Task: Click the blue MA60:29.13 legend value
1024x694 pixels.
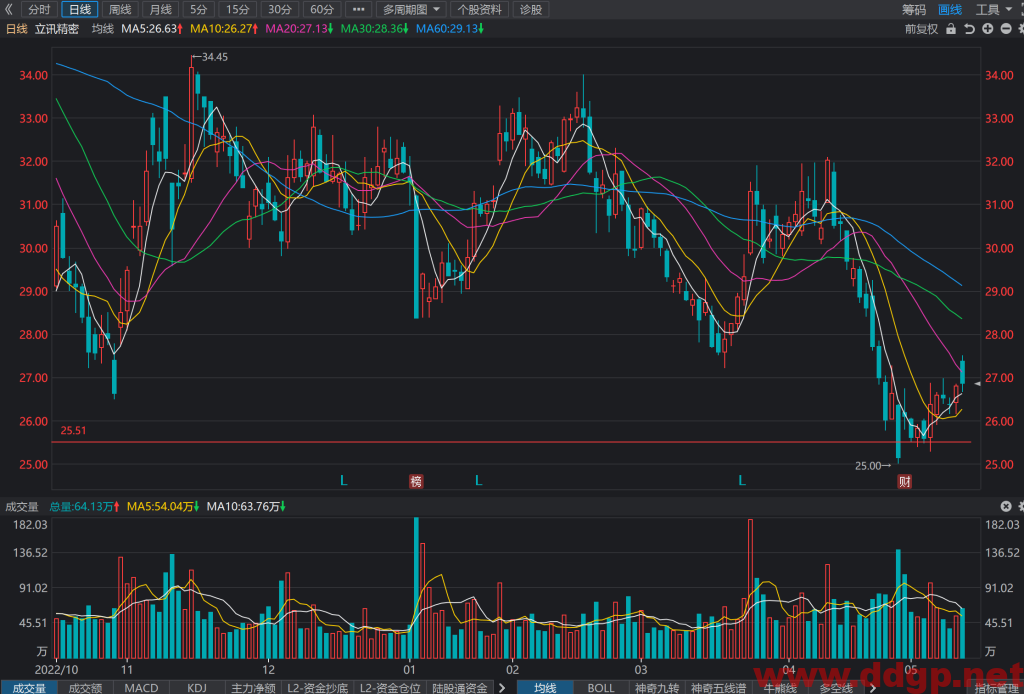Action: (x=450, y=29)
